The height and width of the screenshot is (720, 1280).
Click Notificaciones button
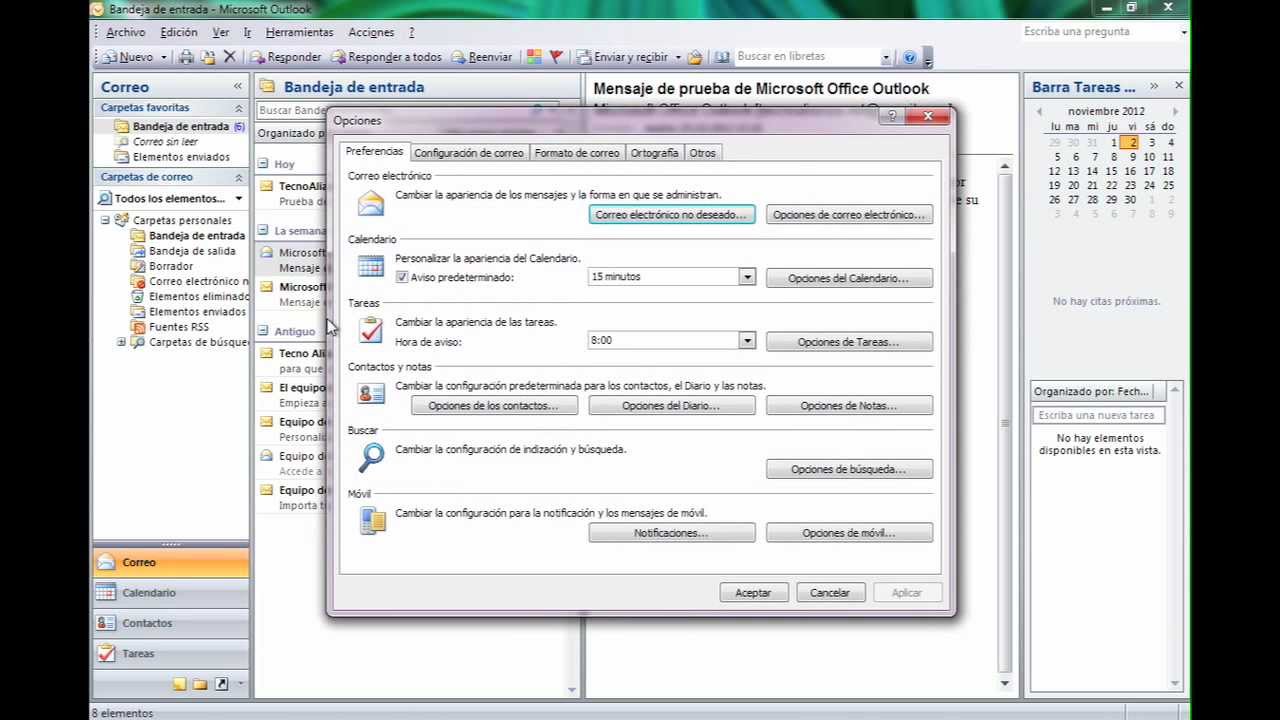coord(671,533)
